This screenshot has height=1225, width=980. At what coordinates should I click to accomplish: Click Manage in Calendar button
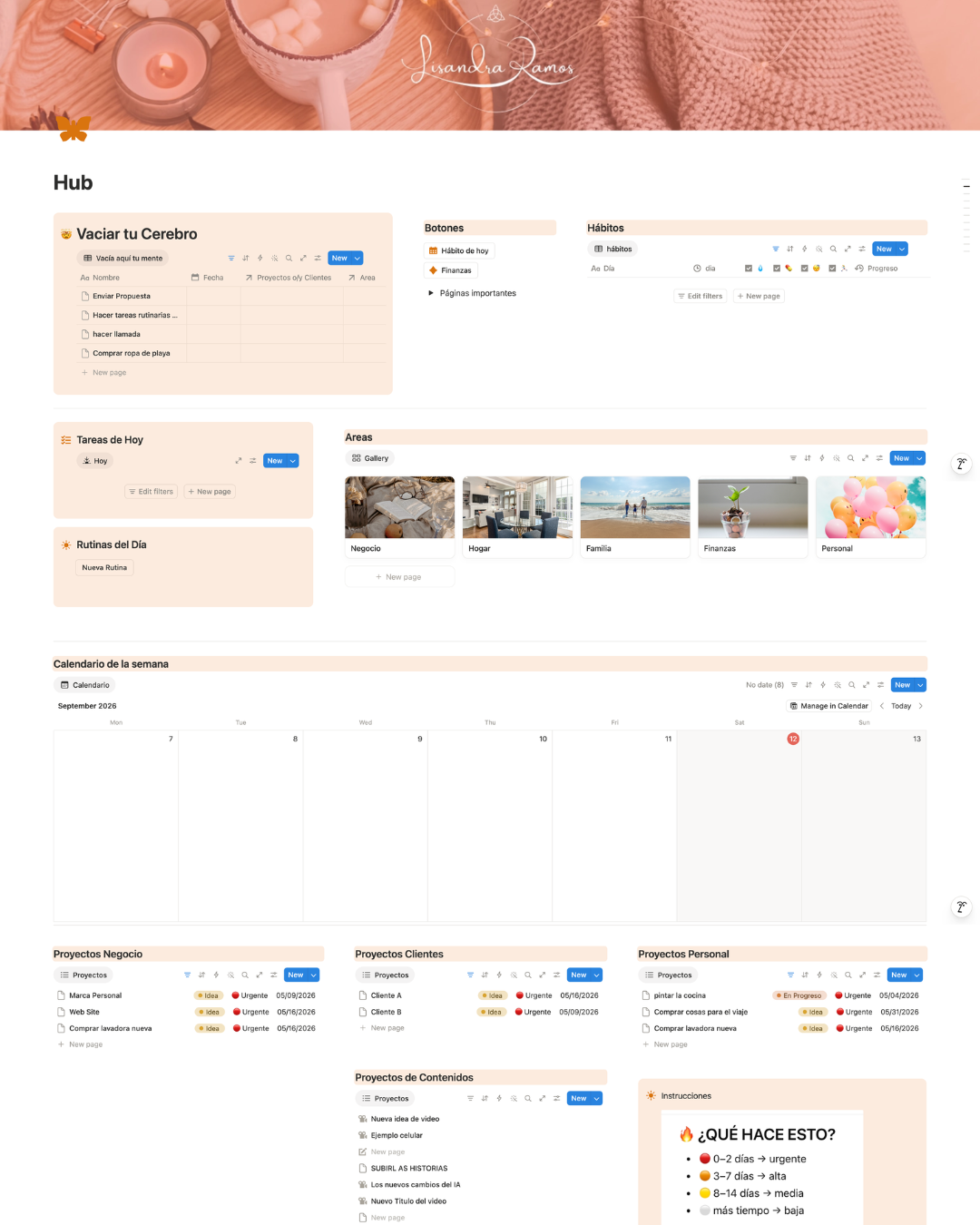(x=829, y=706)
